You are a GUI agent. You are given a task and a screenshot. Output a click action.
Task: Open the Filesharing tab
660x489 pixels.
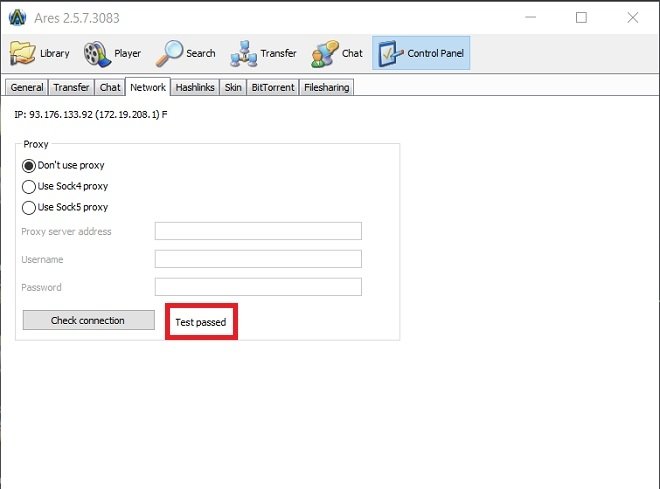click(327, 88)
